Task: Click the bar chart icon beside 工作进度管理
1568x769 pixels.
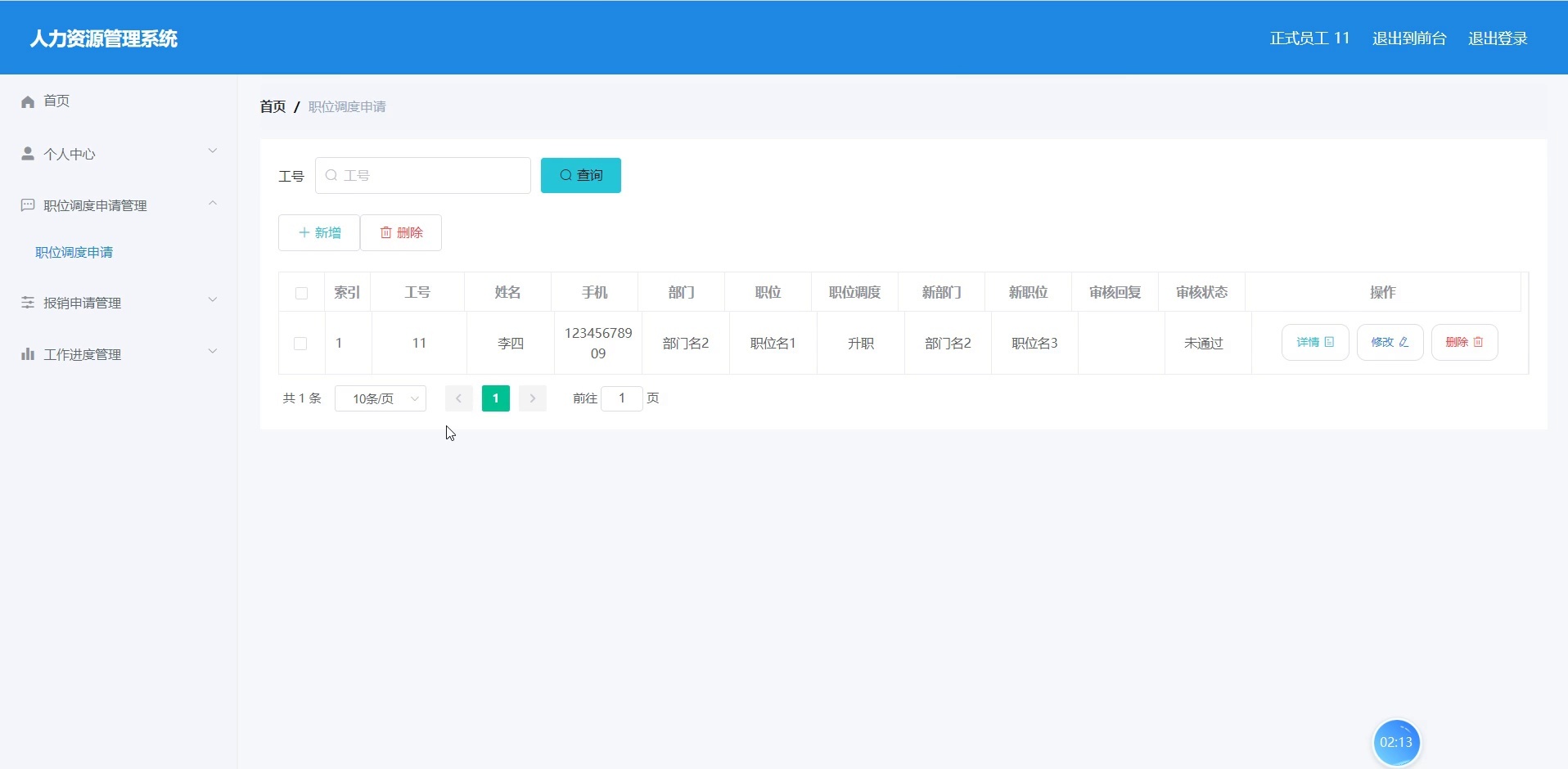Action: (x=28, y=354)
